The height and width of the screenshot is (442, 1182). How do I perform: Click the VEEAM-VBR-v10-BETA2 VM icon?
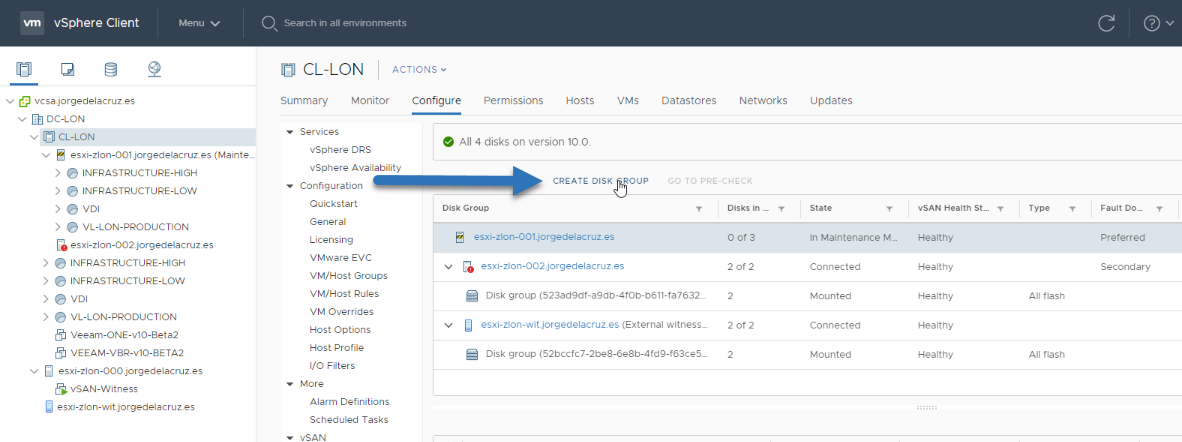click(x=61, y=353)
